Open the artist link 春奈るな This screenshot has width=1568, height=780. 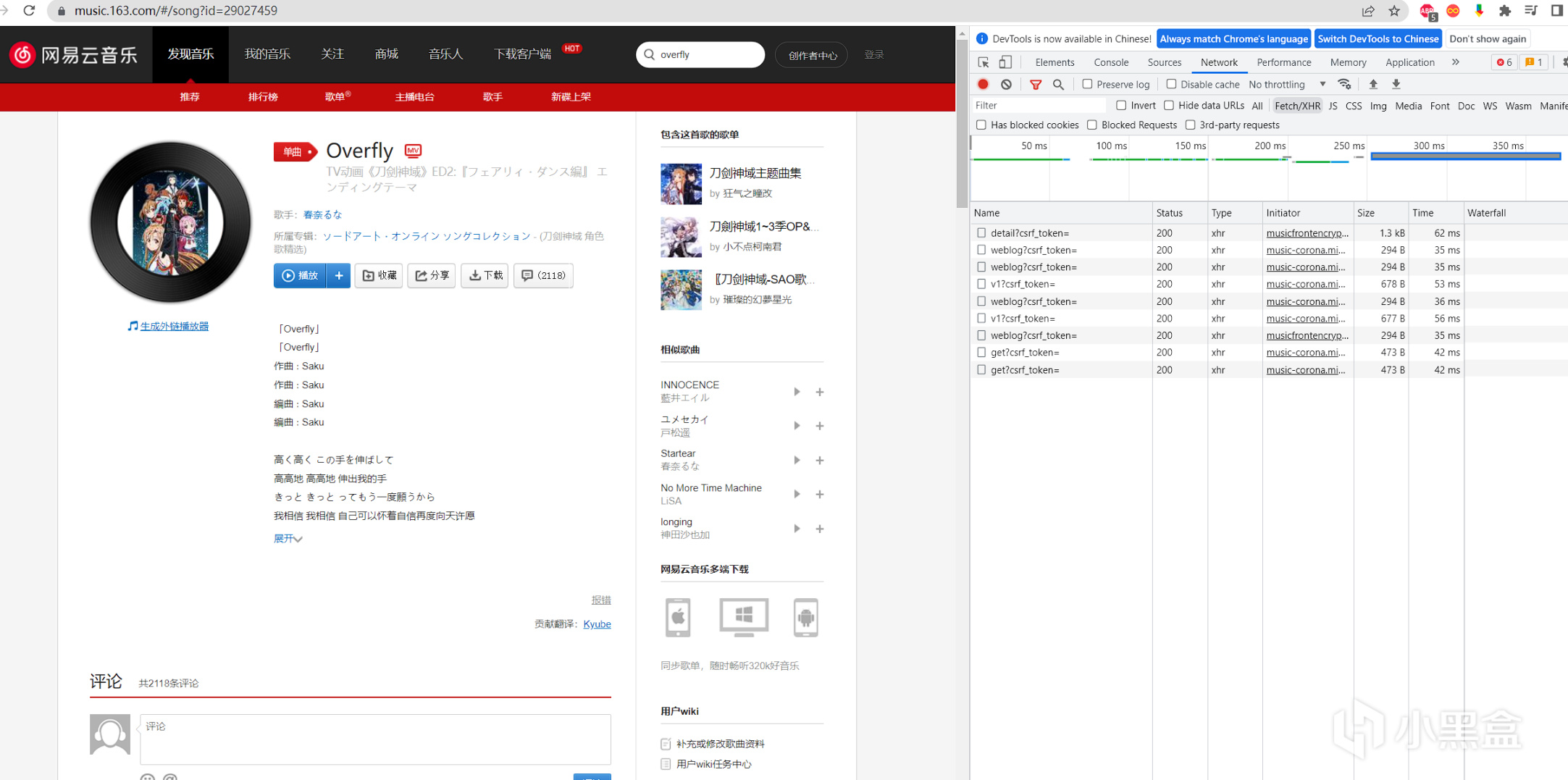coord(322,214)
